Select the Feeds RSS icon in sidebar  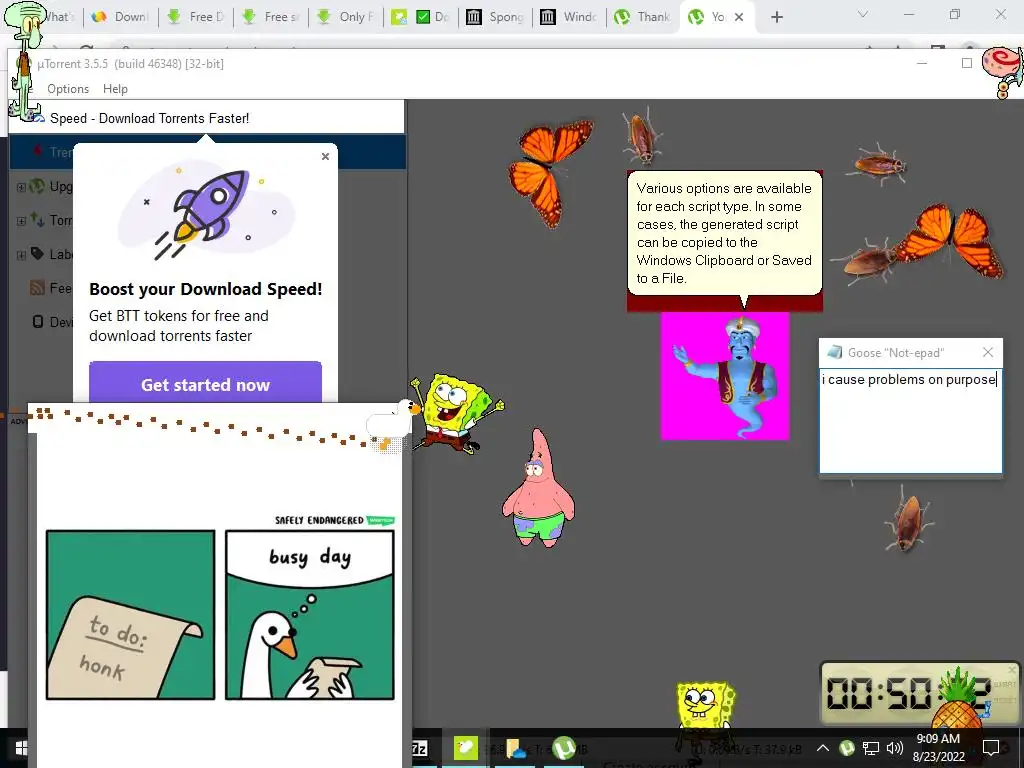pyautogui.click(x=37, y=287)
